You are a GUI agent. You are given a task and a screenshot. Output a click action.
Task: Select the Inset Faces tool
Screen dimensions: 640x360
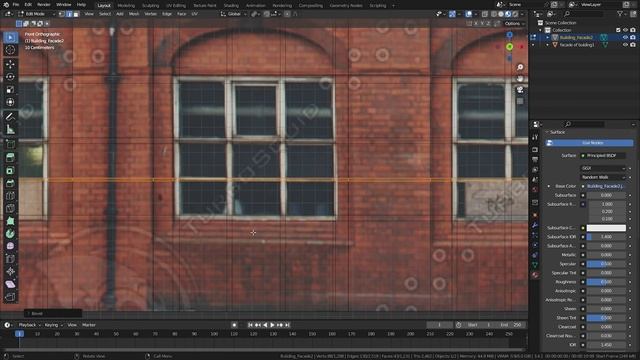point(10,170)
